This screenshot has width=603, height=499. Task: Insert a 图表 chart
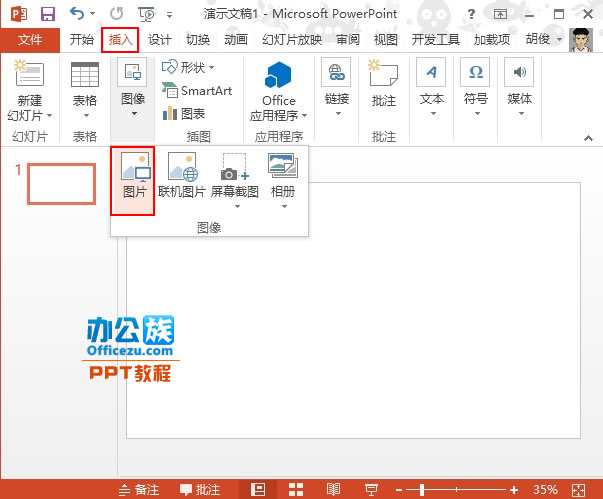click(x=184, y=114)
